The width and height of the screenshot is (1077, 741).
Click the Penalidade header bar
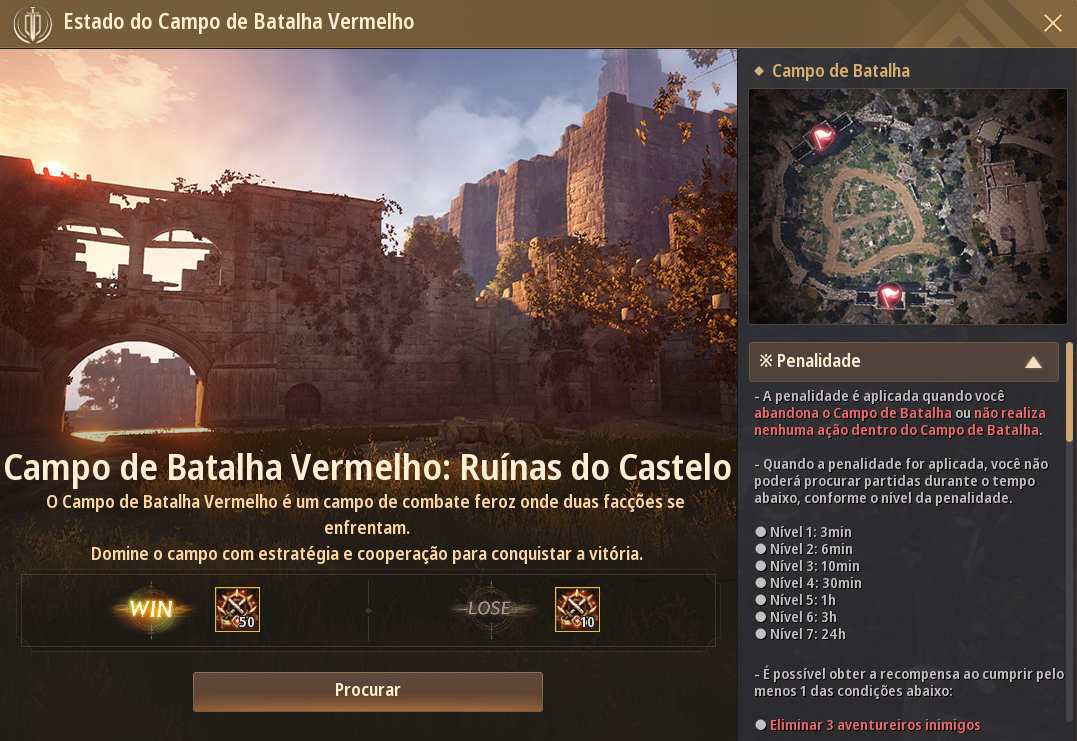pos(903,362)
